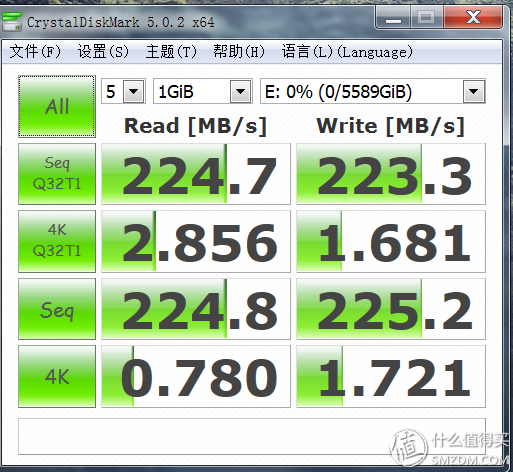
Task: Click 4K read result 0.780
Action: (196, 376)
